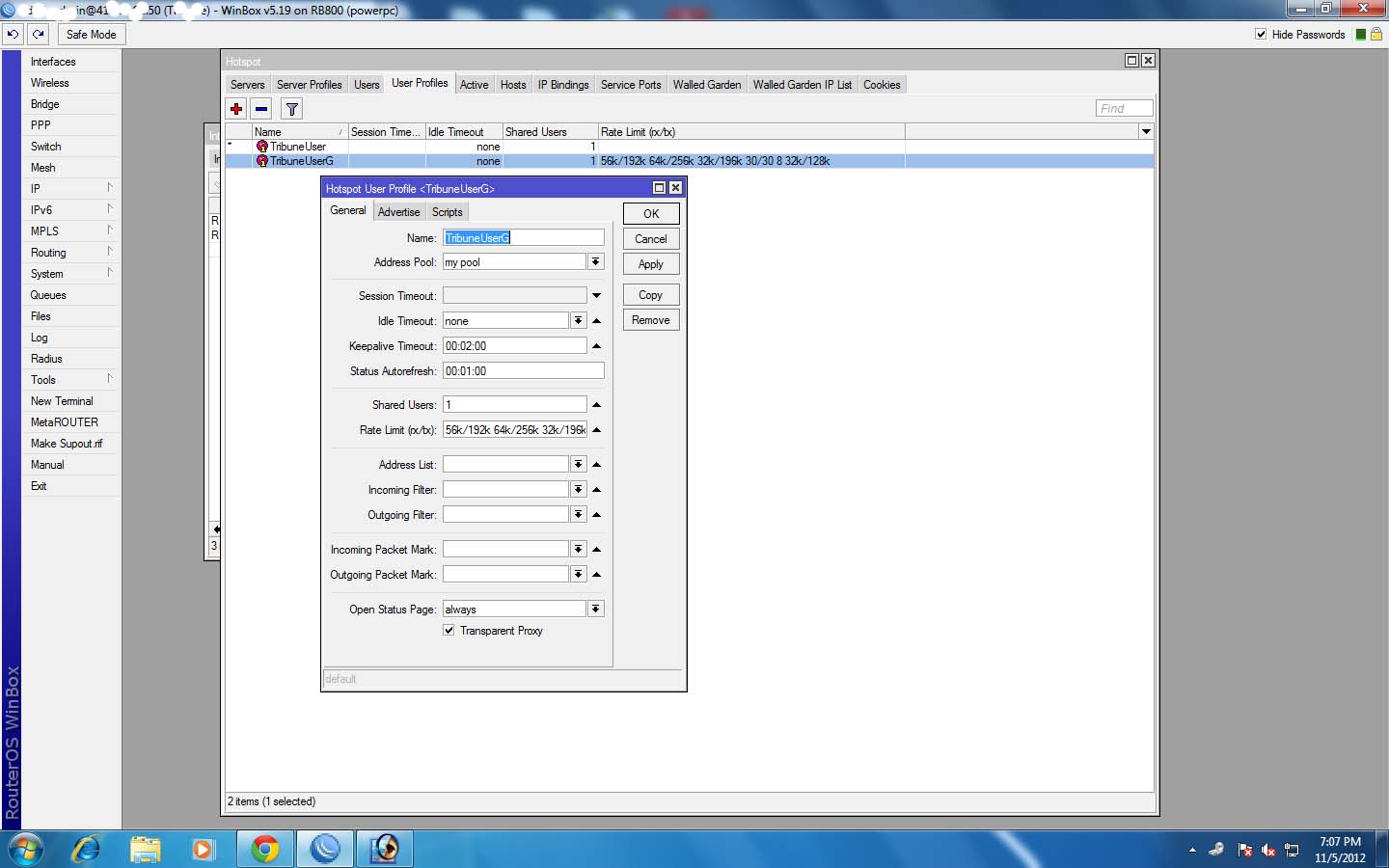Image resolution: width=1389 pixels, height=868 pixels.
Task: Click the volume icon in the system tray
Action: (x=1268, y=850)
